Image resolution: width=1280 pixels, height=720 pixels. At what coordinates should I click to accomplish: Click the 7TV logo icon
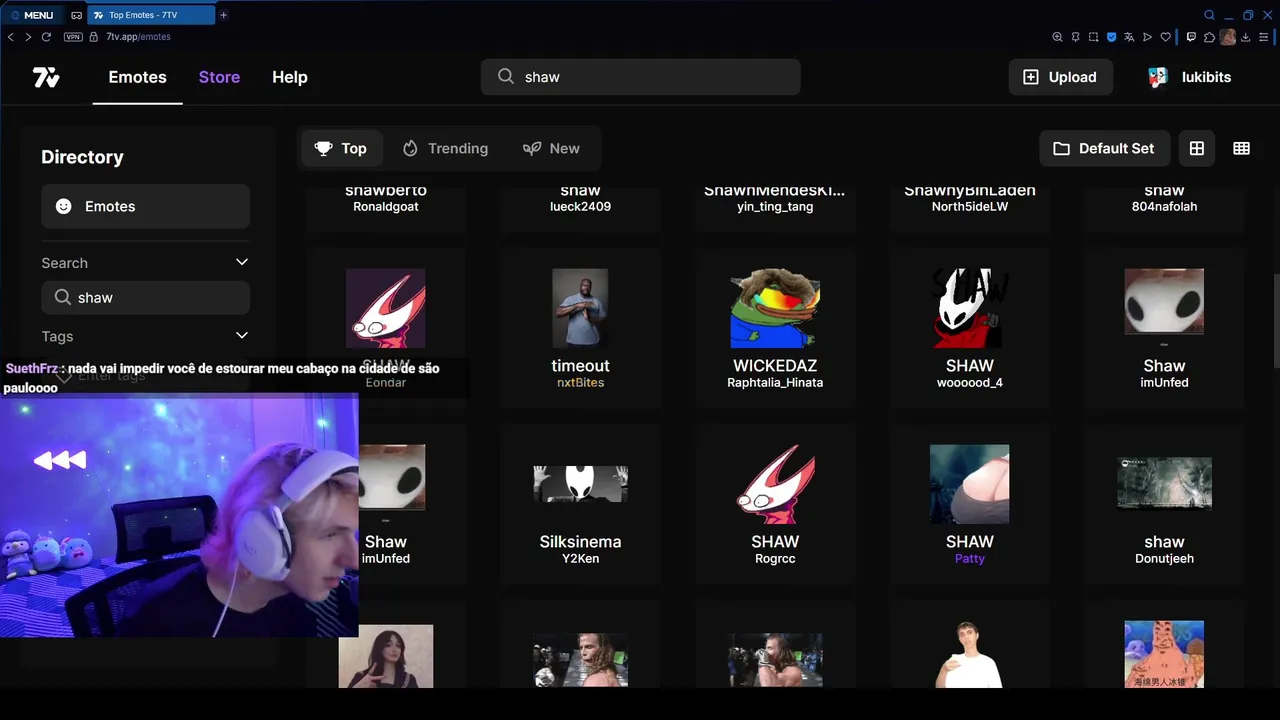tap(46, 77)
